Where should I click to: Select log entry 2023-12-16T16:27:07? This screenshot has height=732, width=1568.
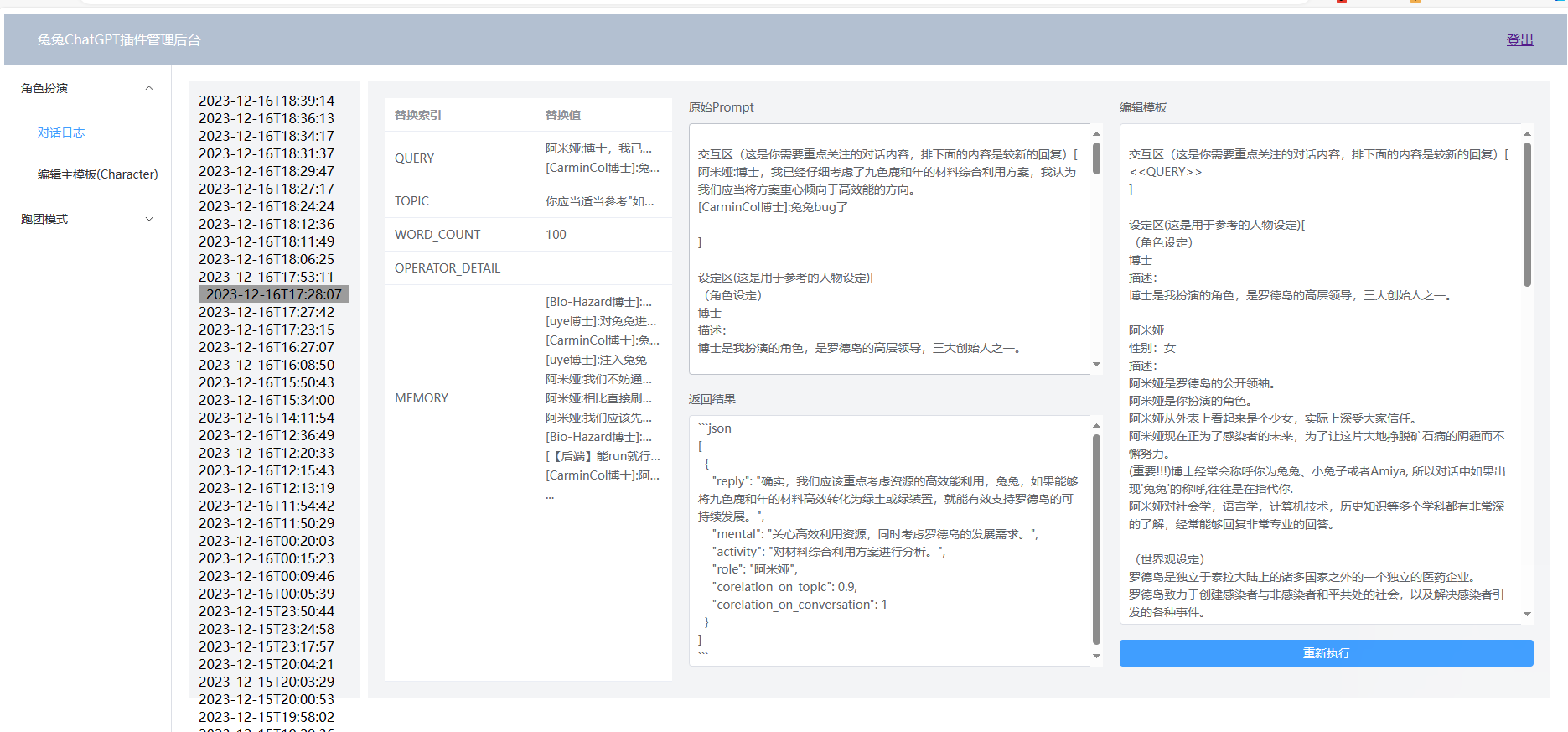(267, 347)
